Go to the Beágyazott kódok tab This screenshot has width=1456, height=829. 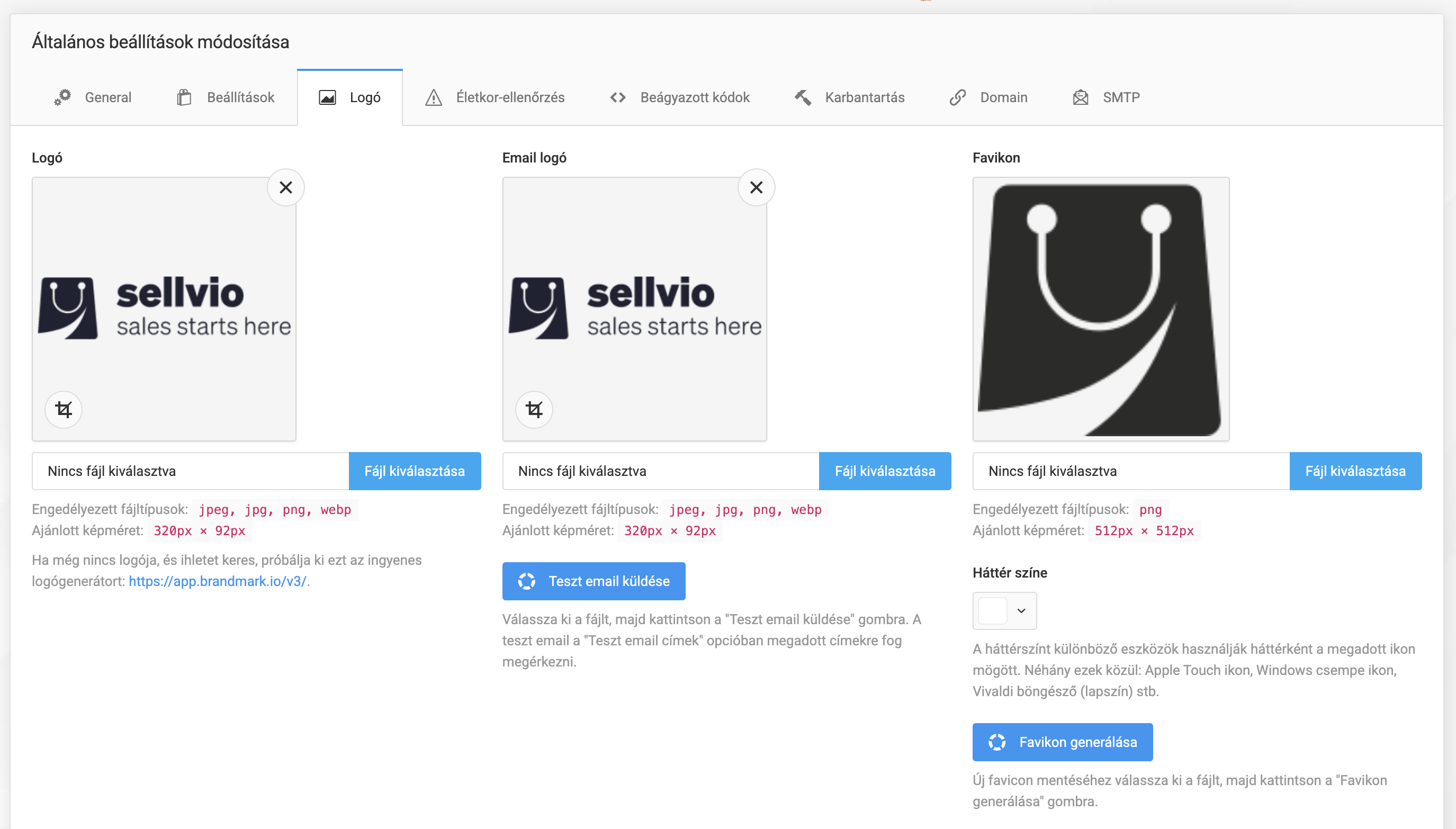tap(679, 97)
